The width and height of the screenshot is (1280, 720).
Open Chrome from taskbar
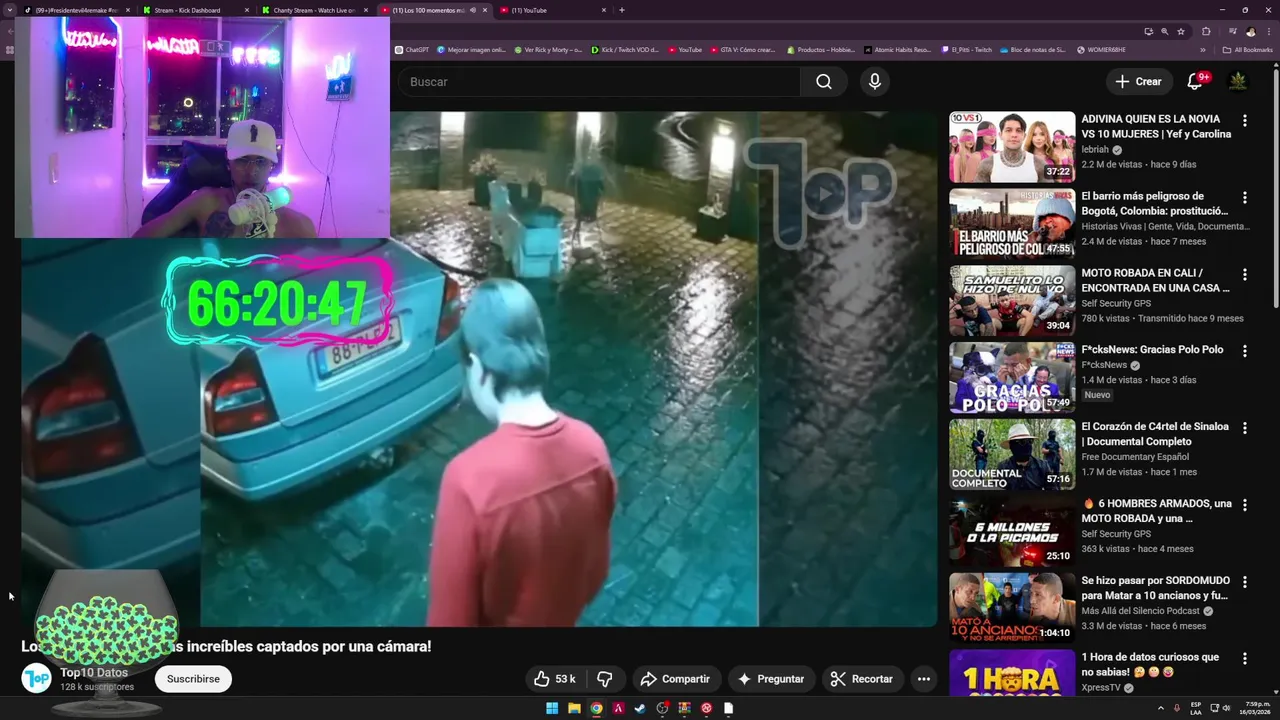tap(596, 708)
